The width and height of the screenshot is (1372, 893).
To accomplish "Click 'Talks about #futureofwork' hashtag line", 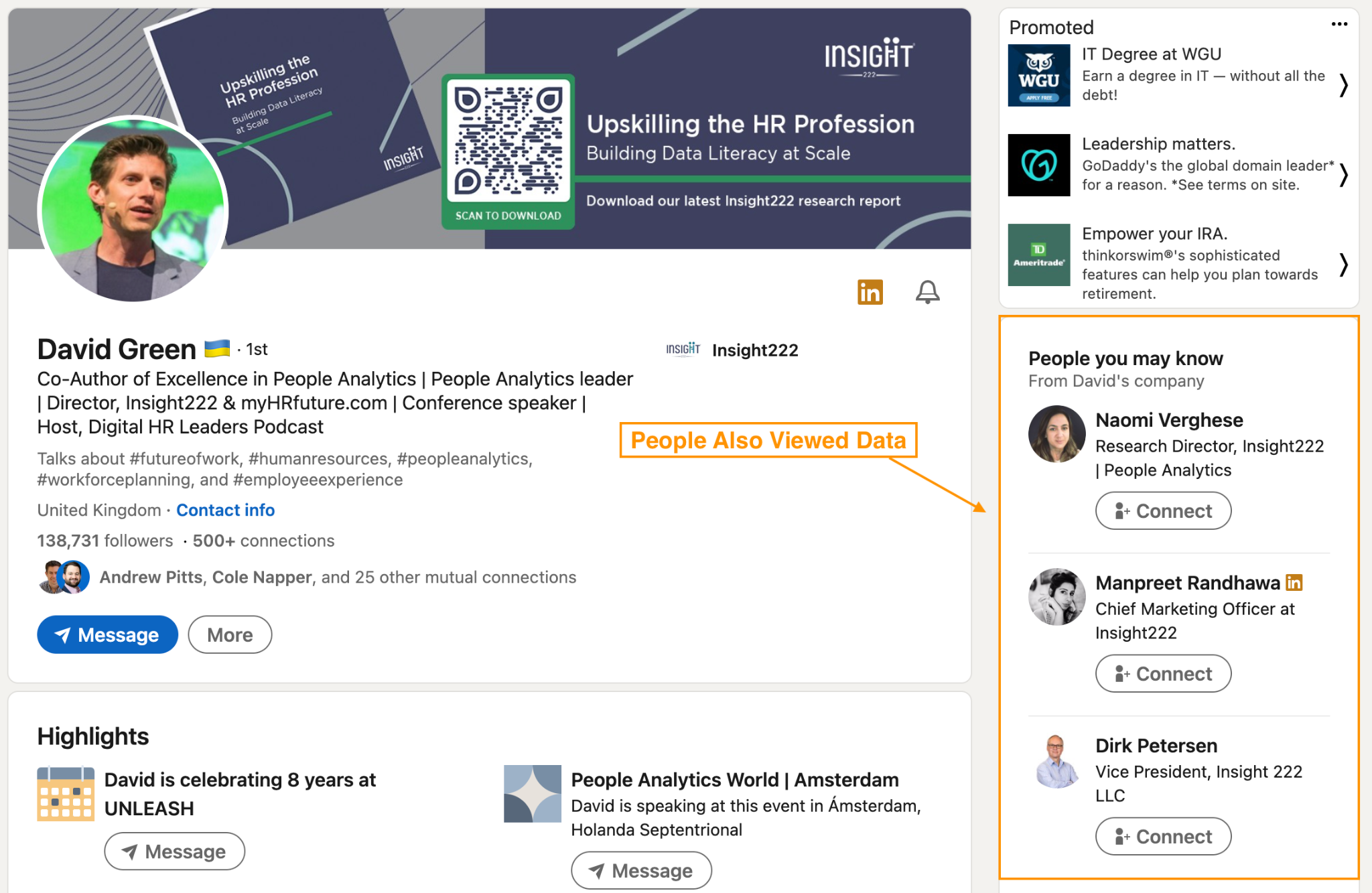I will click(x=285, y=469).
